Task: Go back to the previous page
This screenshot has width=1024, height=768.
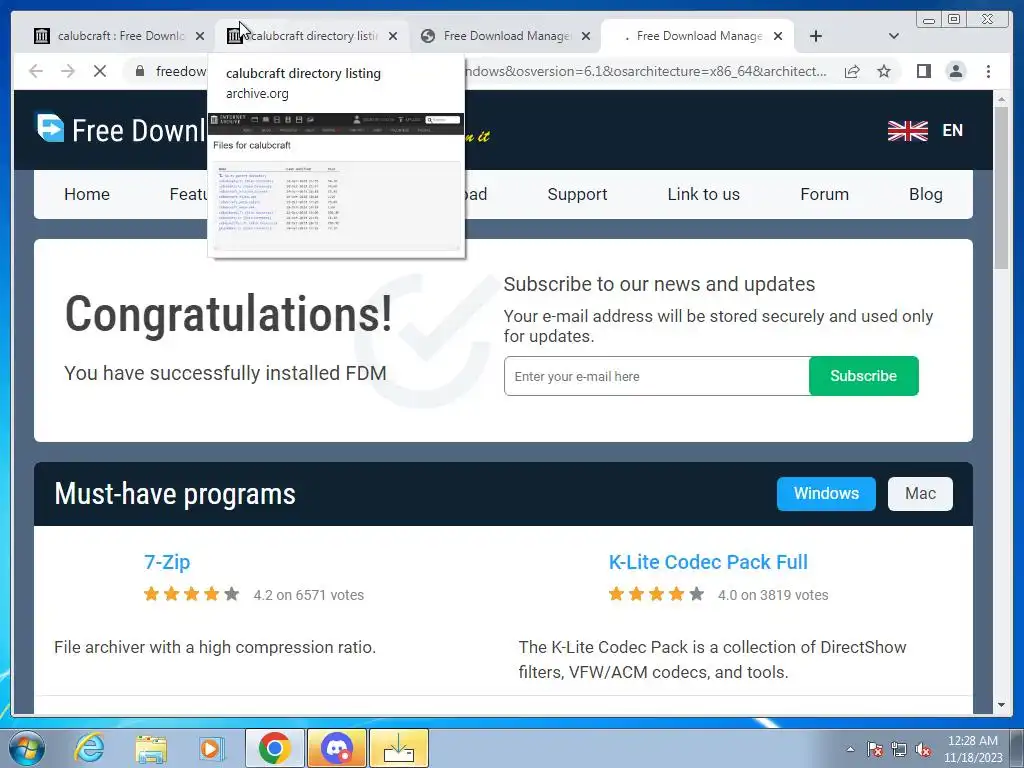Action: [x=36, y=71]
